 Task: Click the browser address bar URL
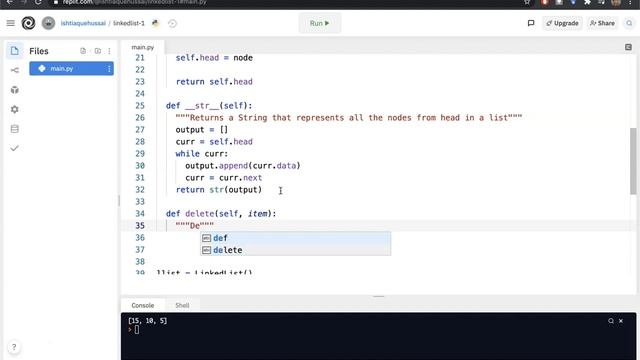tap(135, 2)
